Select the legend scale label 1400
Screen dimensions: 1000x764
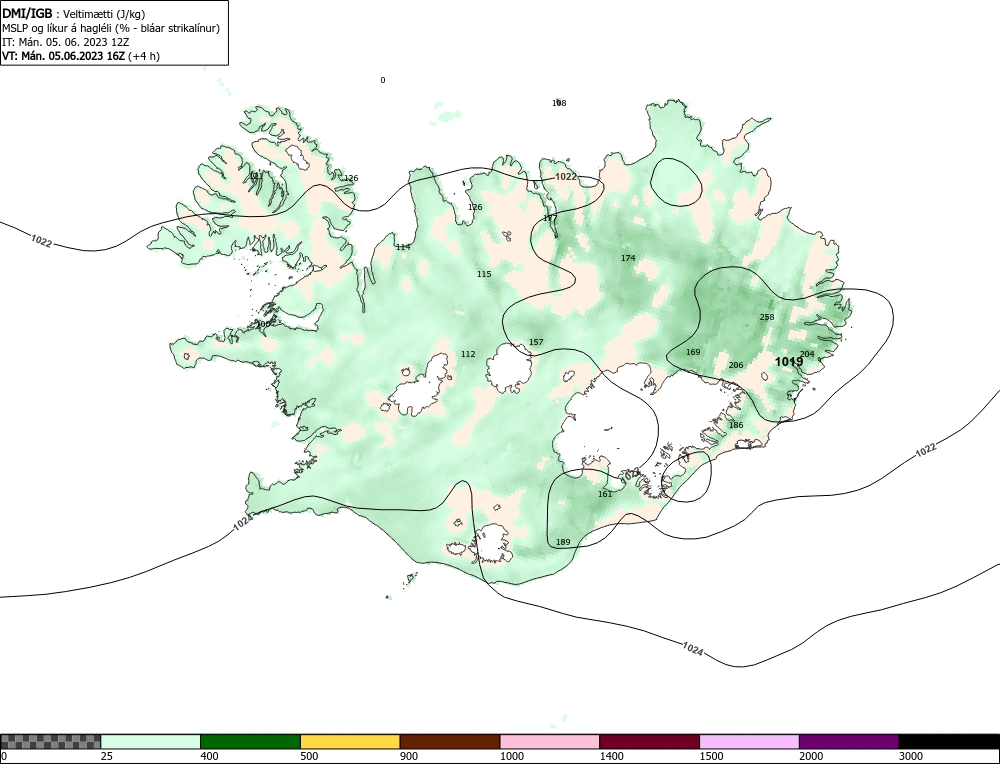coord(612,756)
